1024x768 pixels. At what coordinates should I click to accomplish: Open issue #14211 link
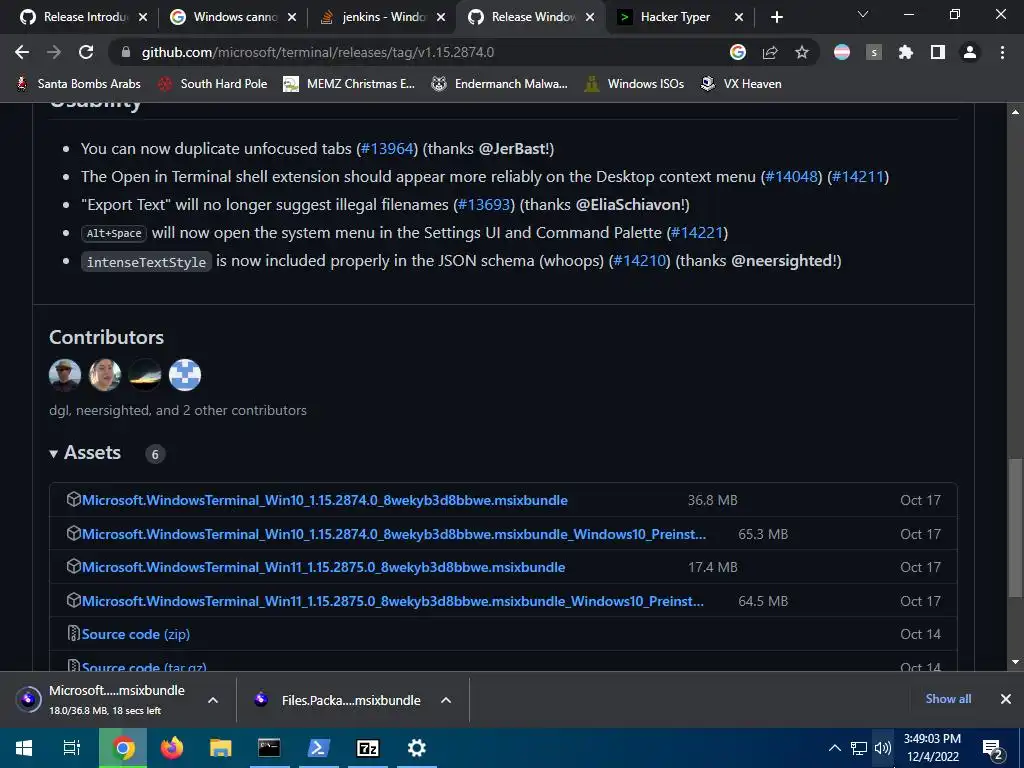857,177
